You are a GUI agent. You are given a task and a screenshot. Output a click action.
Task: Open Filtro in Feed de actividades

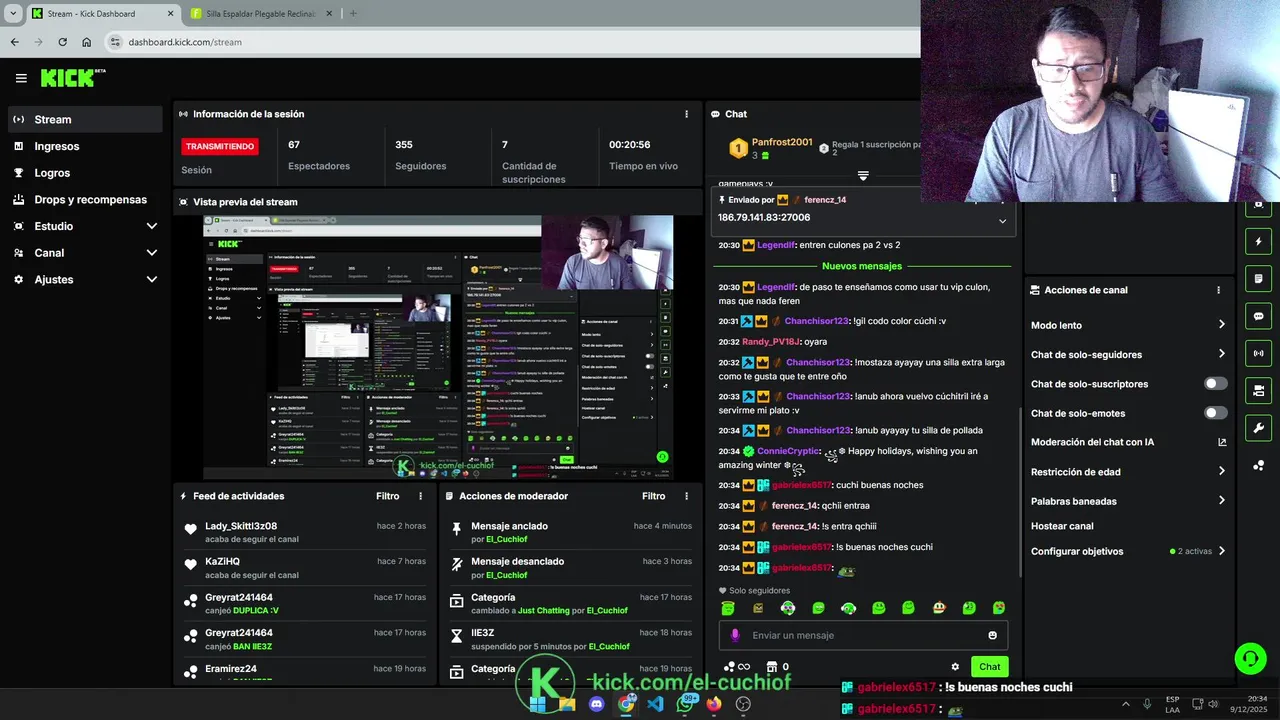(387, 496)
